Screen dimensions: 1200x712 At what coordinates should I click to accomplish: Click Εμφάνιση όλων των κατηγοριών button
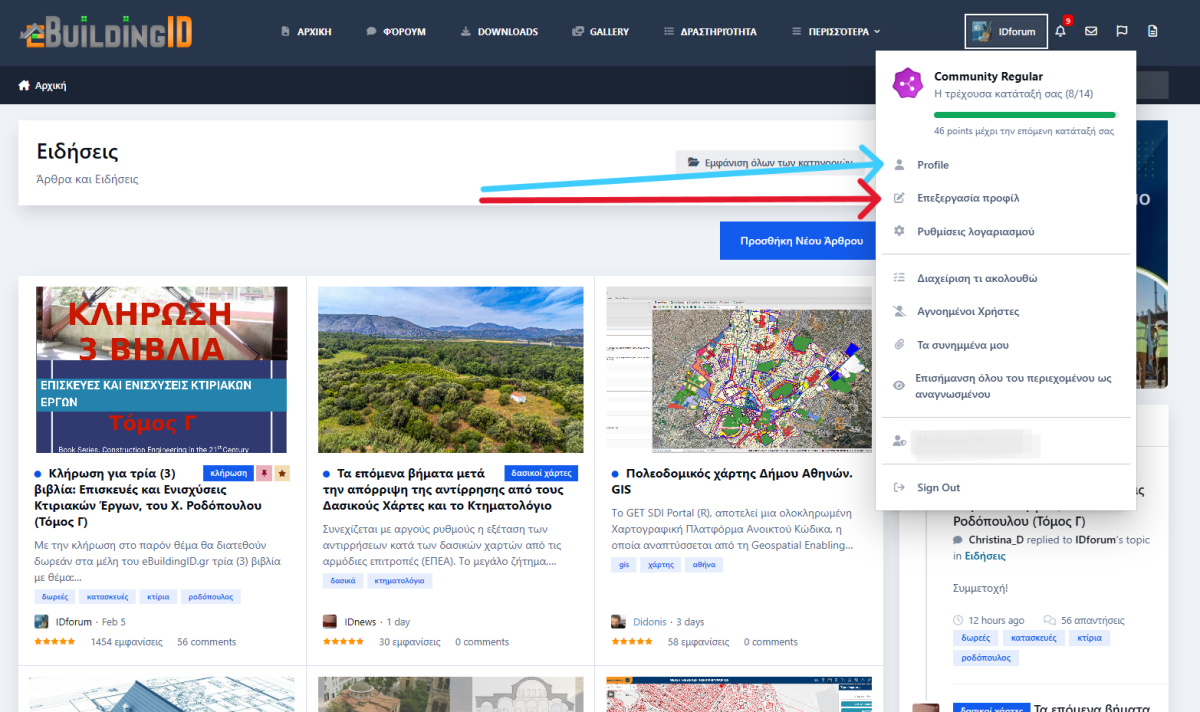click(x=770, y=162)
